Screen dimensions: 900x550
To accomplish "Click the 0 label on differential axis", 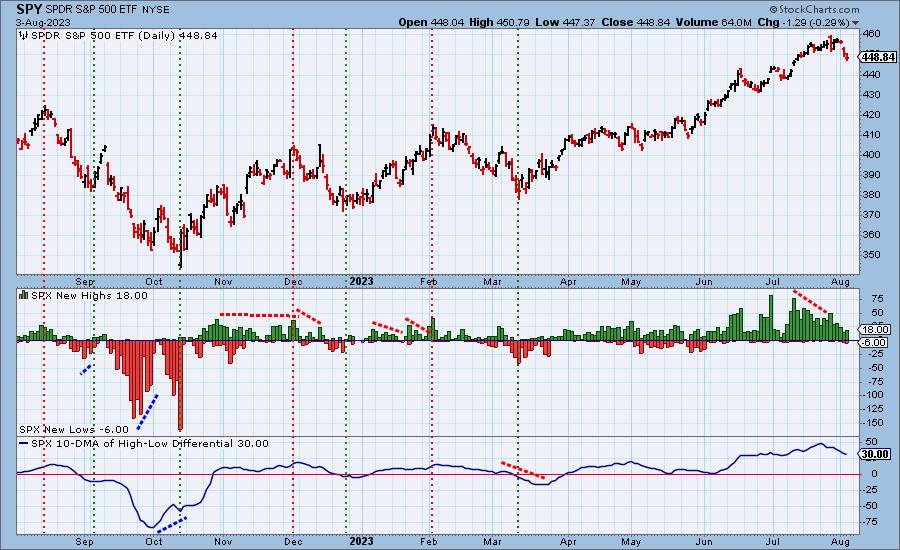I will pyautogui.click(x=874, y=474).
